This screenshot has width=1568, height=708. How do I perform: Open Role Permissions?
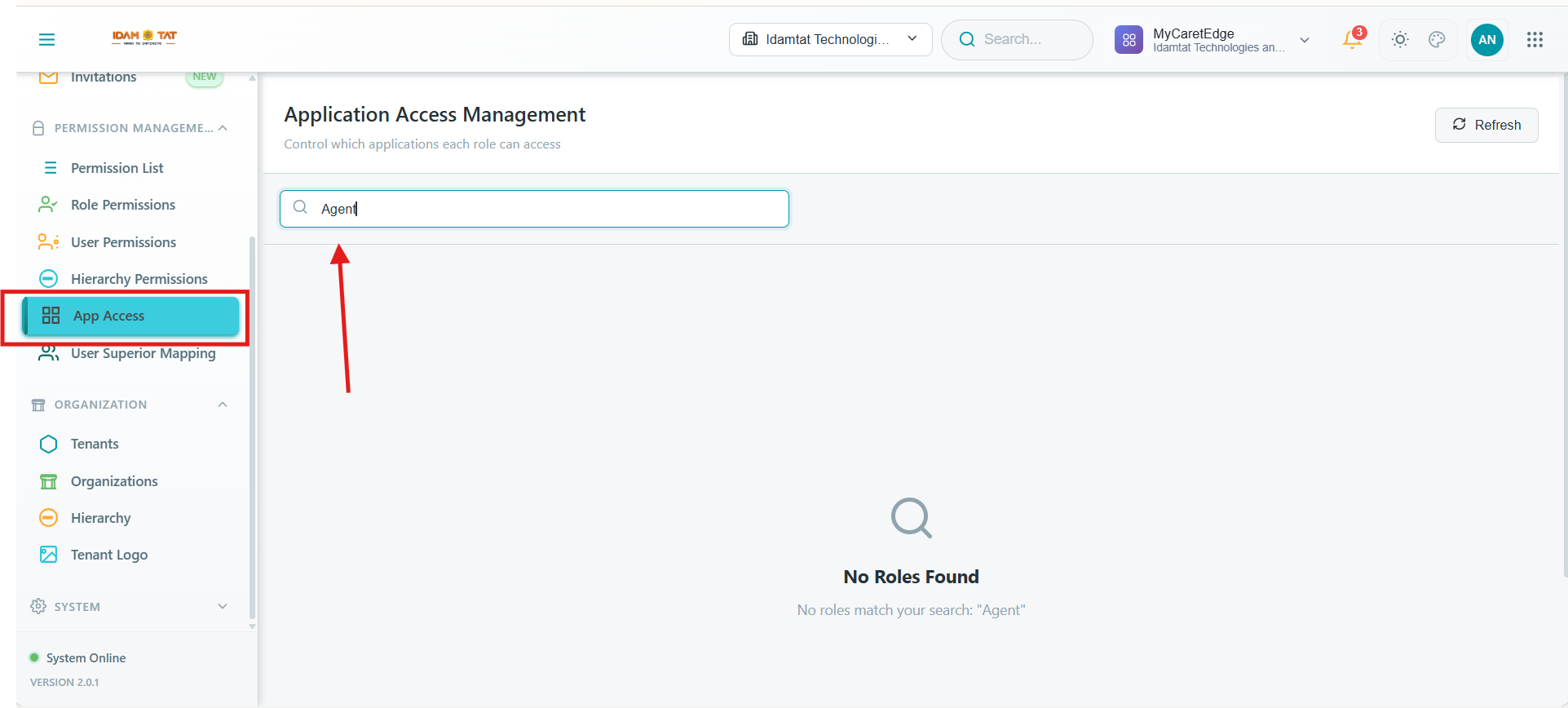tap(123, 205)
